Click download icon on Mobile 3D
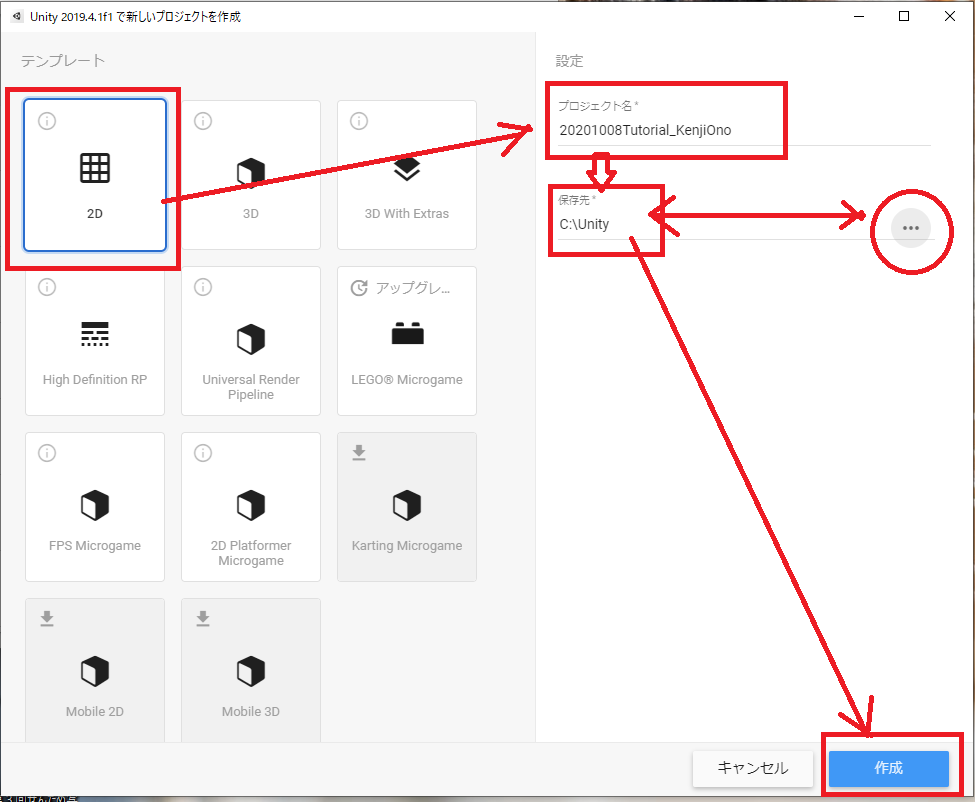 click(203, 618)
